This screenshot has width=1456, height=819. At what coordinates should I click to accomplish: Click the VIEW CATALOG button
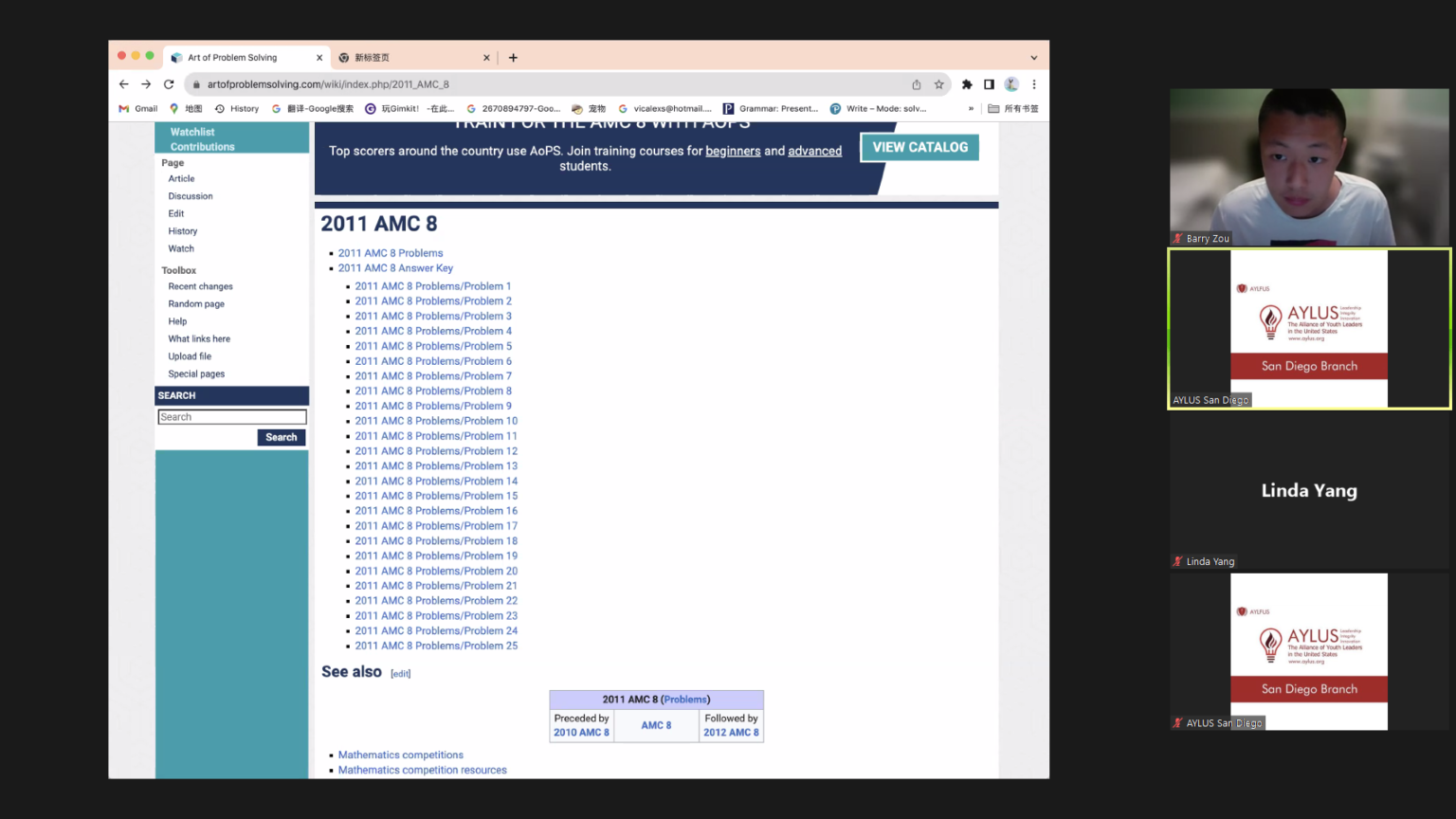(x=919, y=147)
